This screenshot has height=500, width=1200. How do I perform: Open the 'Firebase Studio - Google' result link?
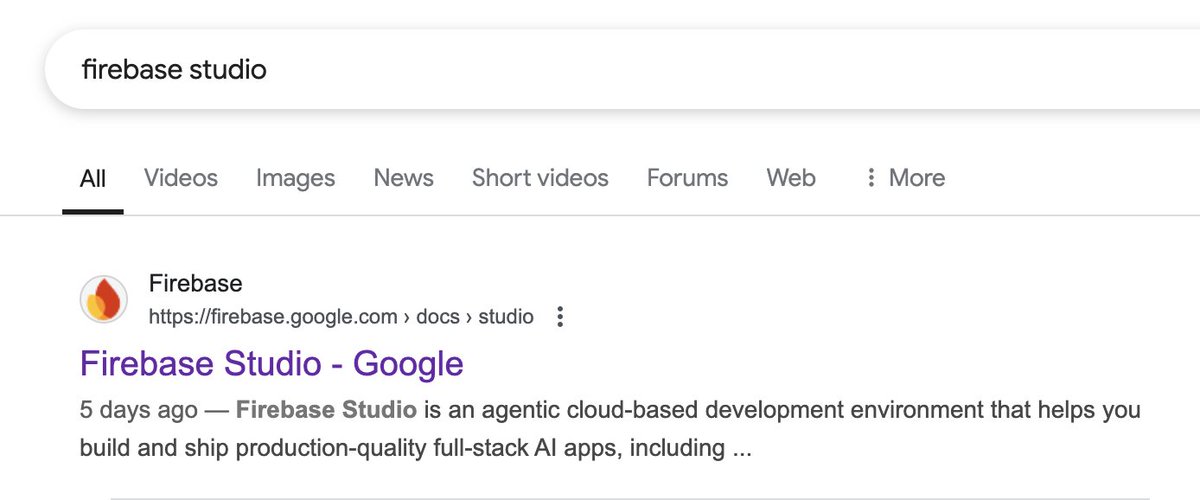271,363
